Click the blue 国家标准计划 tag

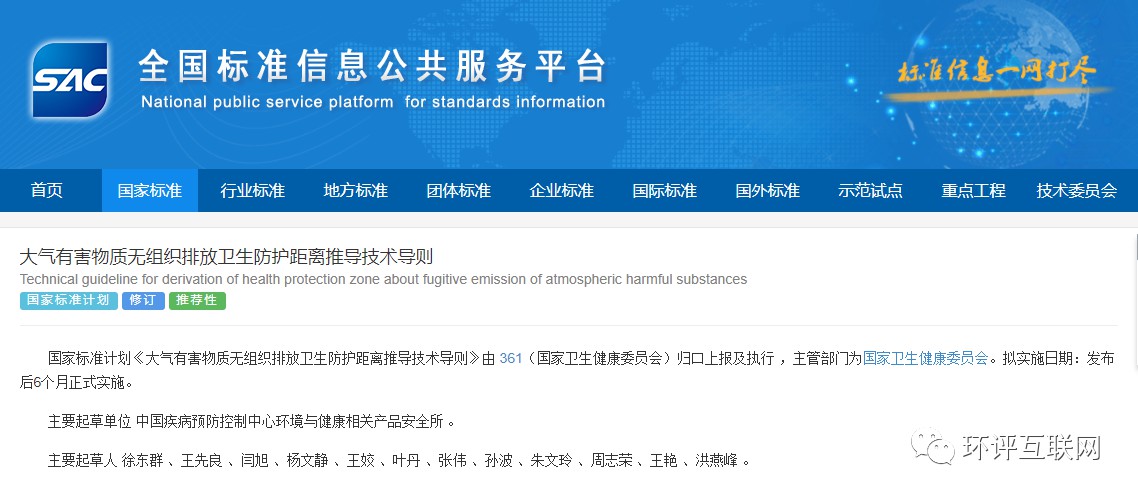click(68, 300)
